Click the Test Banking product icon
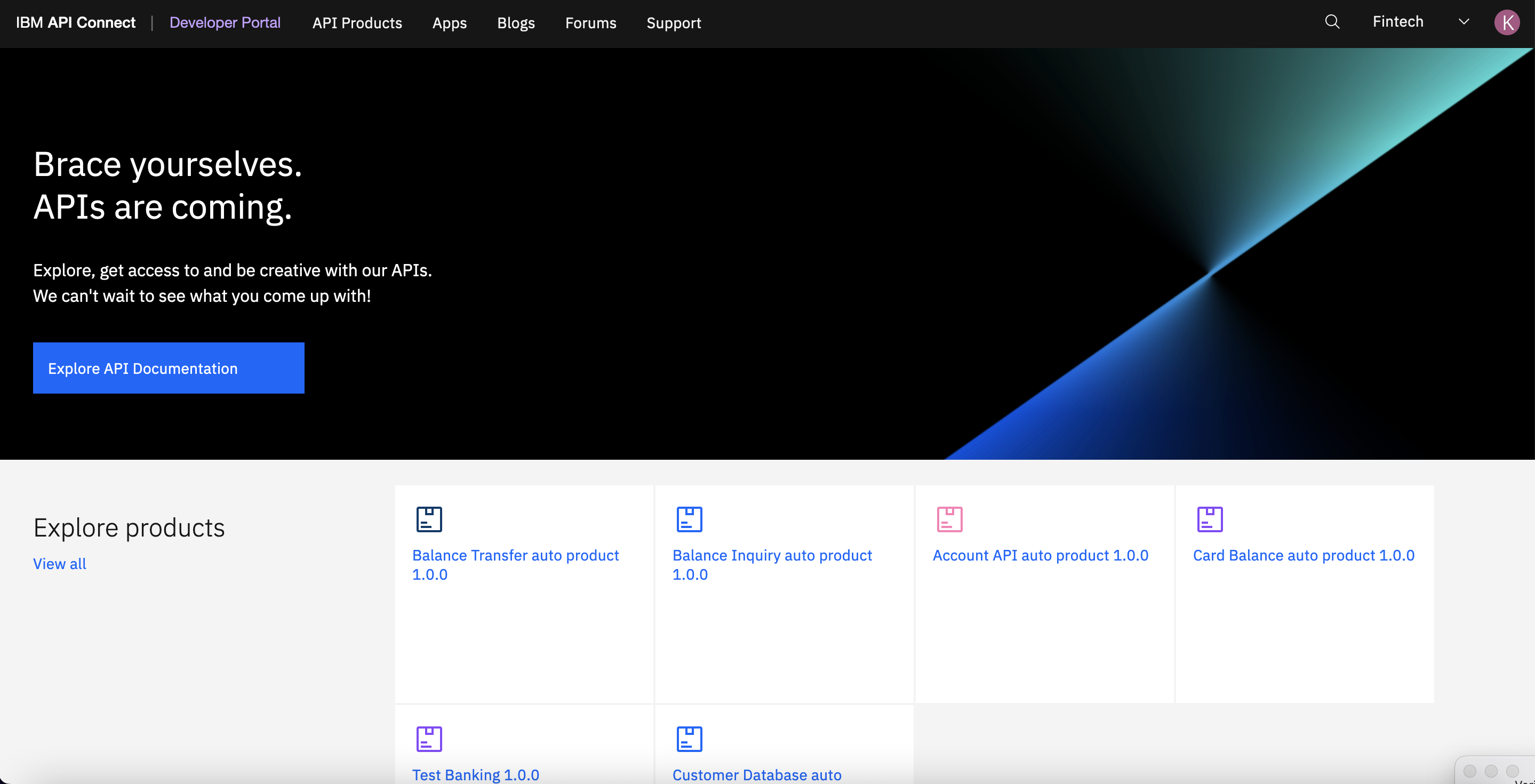1535x784 pixels. coord(429,739)
